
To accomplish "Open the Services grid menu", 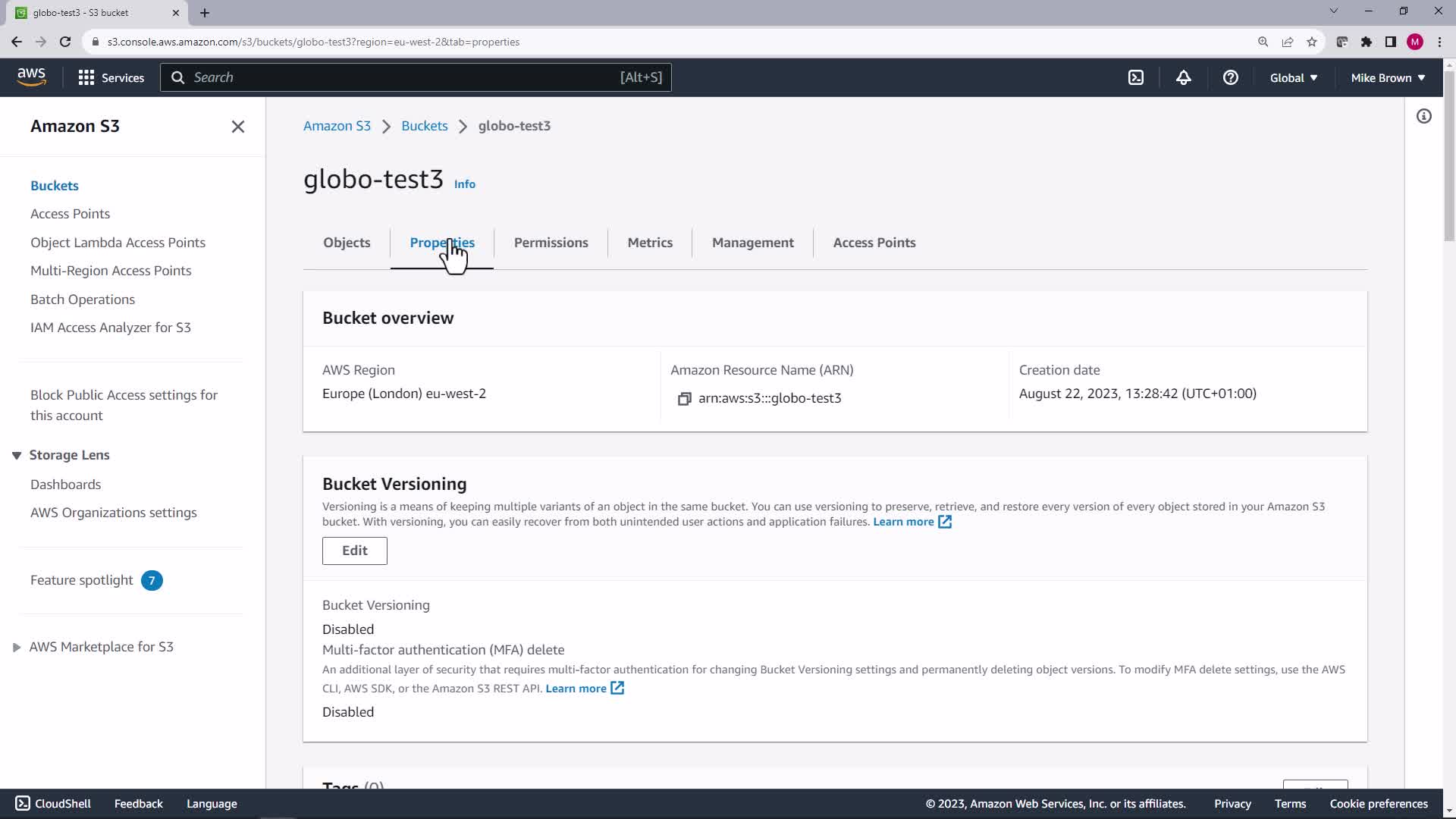I will (111, 77).
